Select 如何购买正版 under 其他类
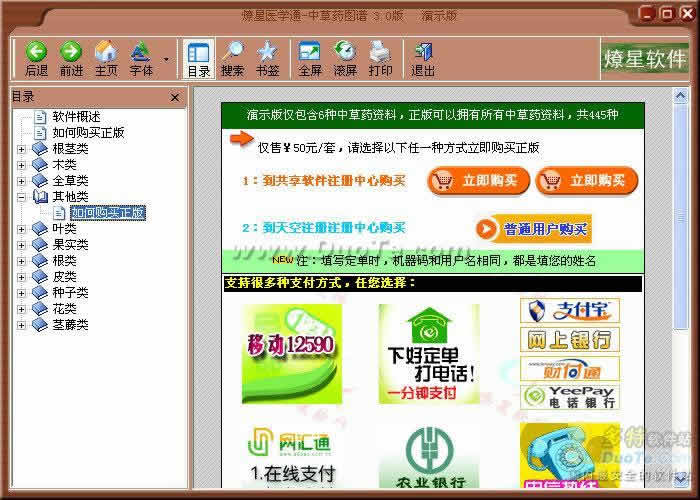The height and width of the screenshot is (500, 700). pos(108,213)
